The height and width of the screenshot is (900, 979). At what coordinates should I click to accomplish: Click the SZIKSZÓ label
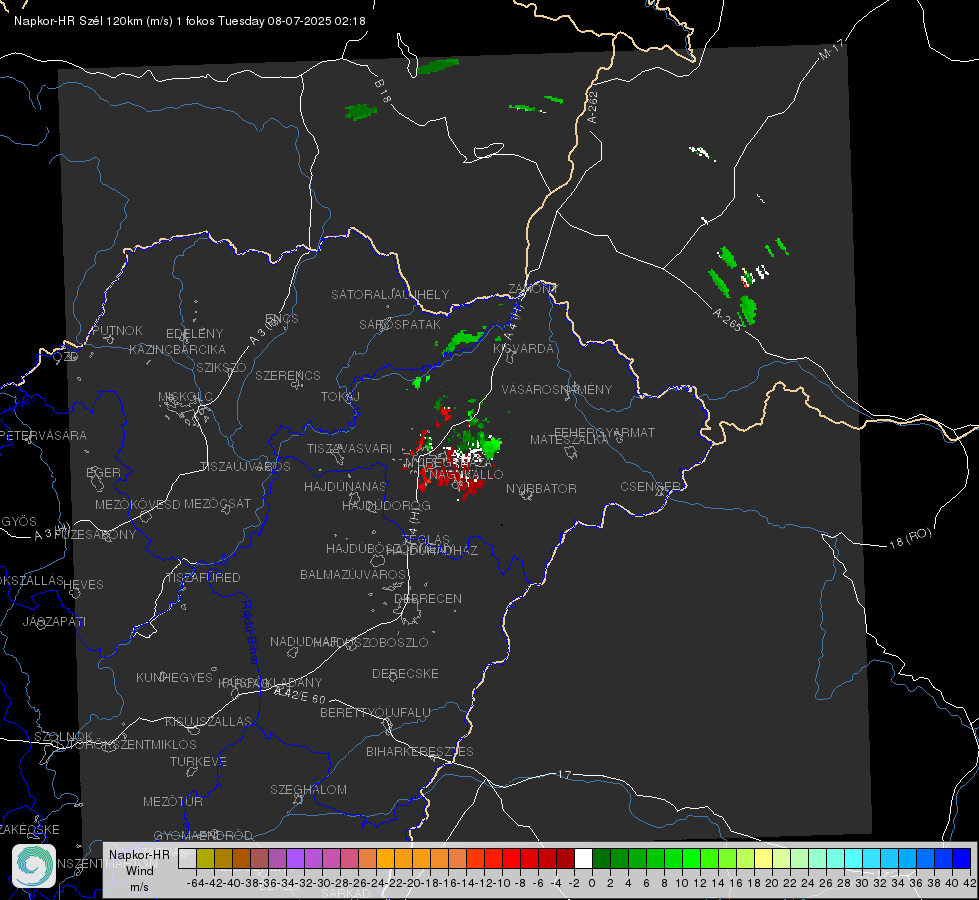(222, 367)
